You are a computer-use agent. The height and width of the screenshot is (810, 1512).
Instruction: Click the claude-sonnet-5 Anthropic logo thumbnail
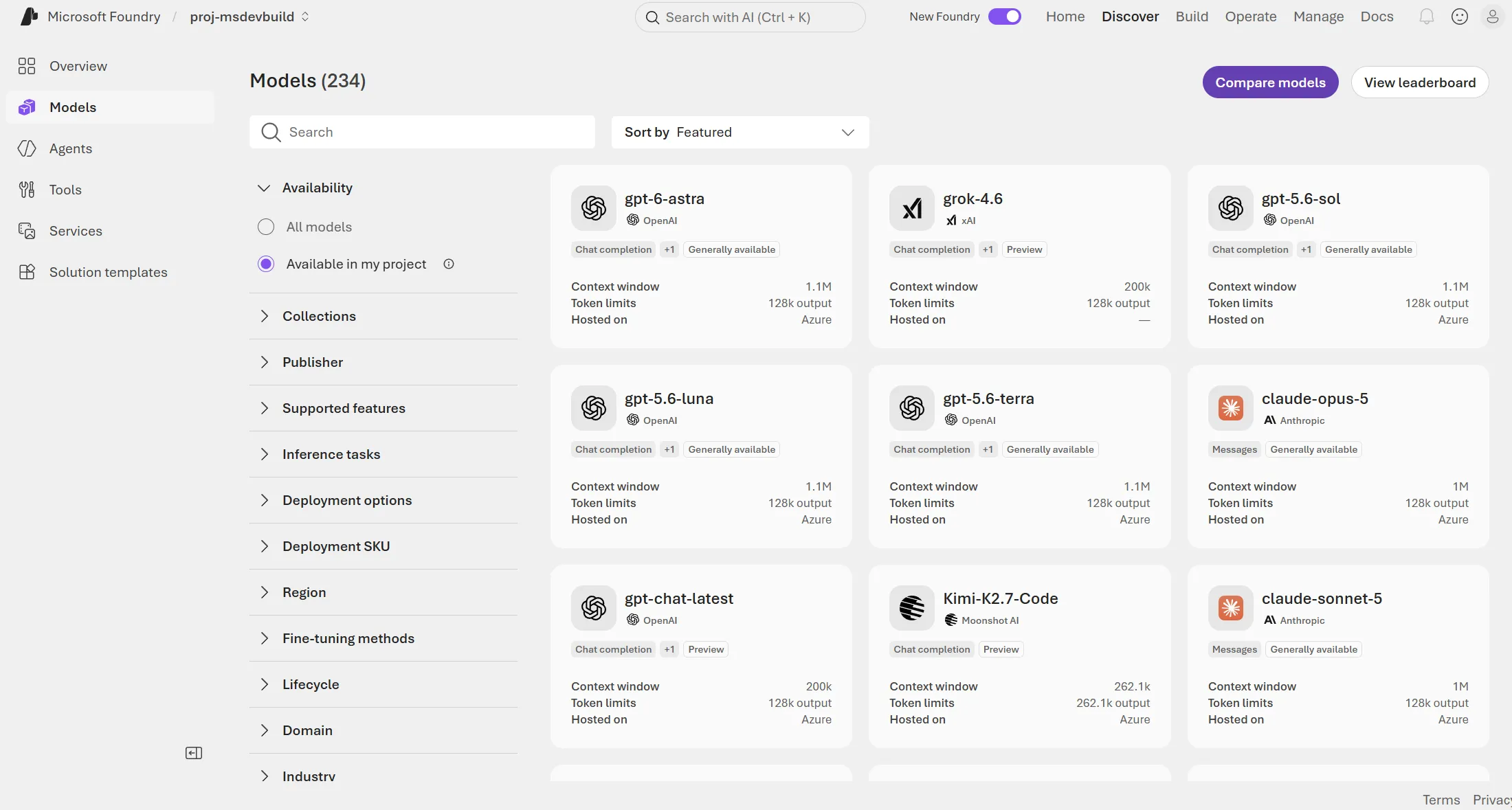1231,607
